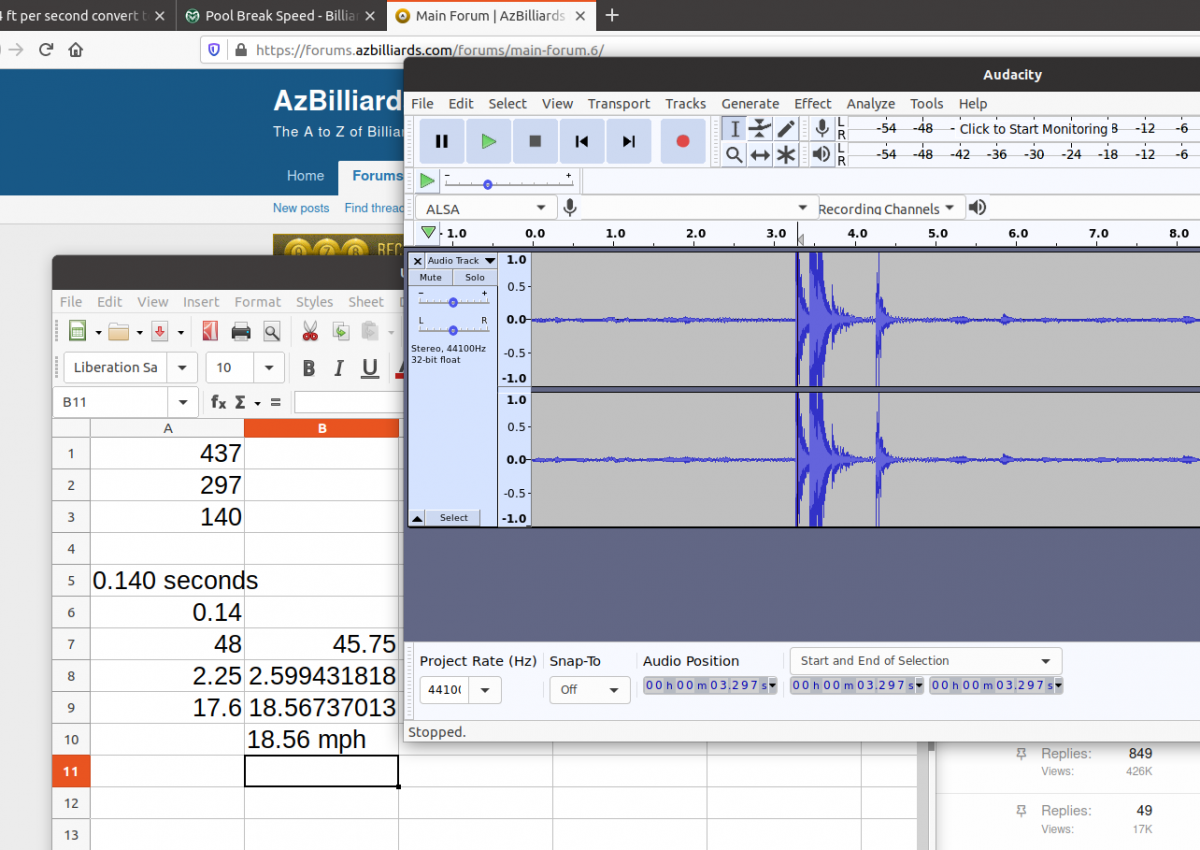Viewport: 1200px width, 850px height.
Task: Click the Print Preview icon in Calc
Action: (x=271, y=331)
